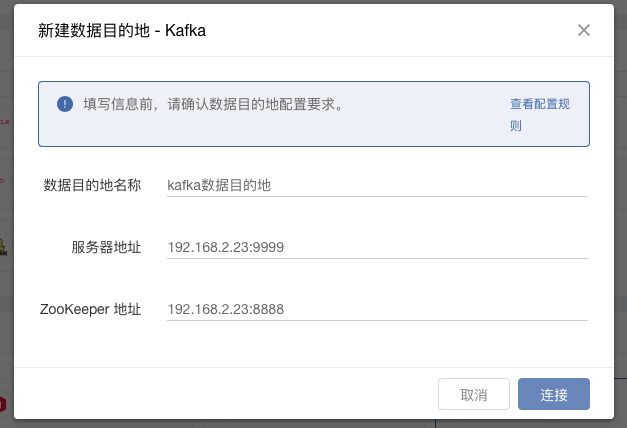Screen dimensions: 627x428
Task: Click the red hexagon icon behind the dialog
Action: point(4,404)
